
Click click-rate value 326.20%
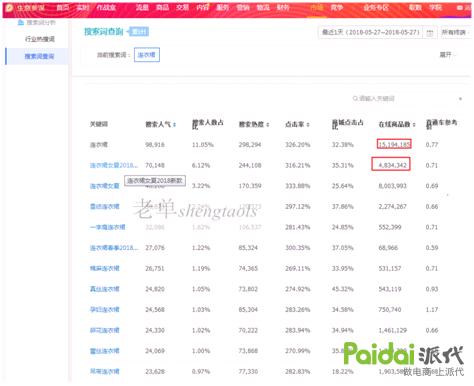(297, 145)
